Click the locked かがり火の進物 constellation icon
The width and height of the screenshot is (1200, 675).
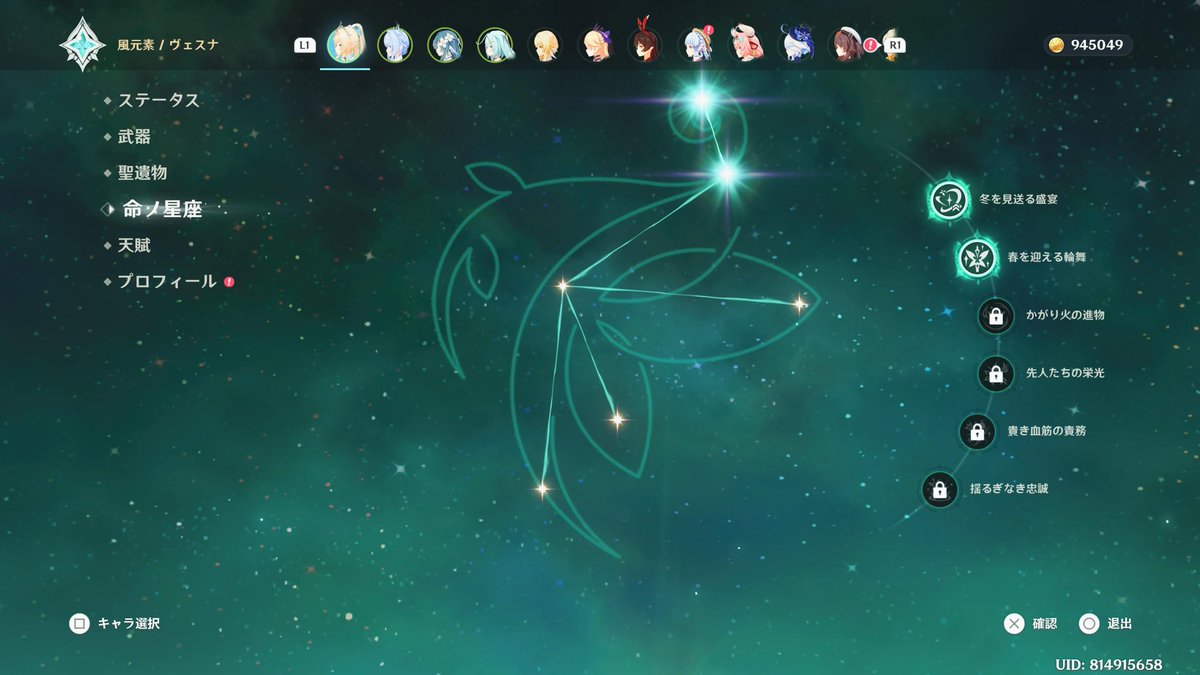(x=995, y=316)
